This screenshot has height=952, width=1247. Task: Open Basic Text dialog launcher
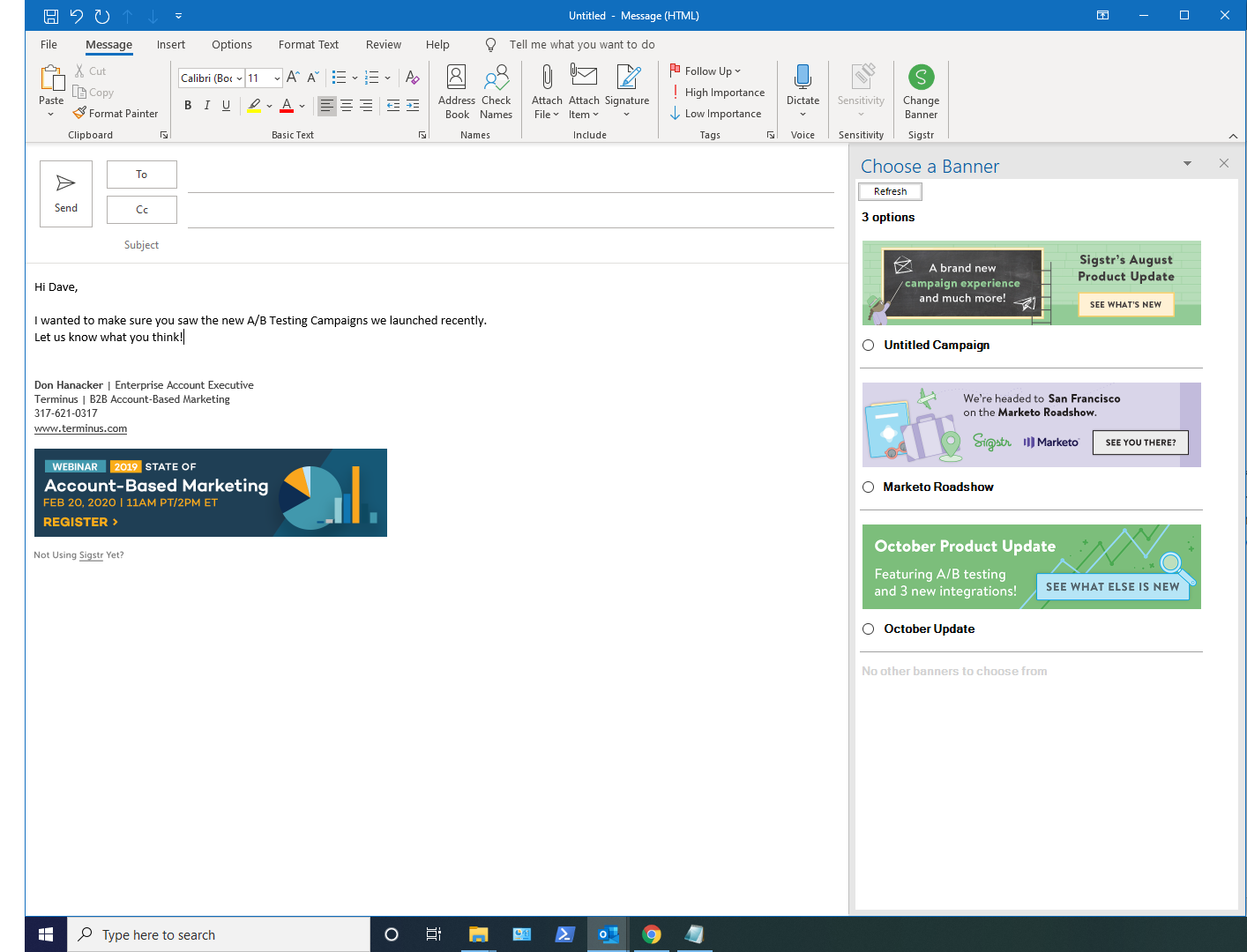(422, 135)
